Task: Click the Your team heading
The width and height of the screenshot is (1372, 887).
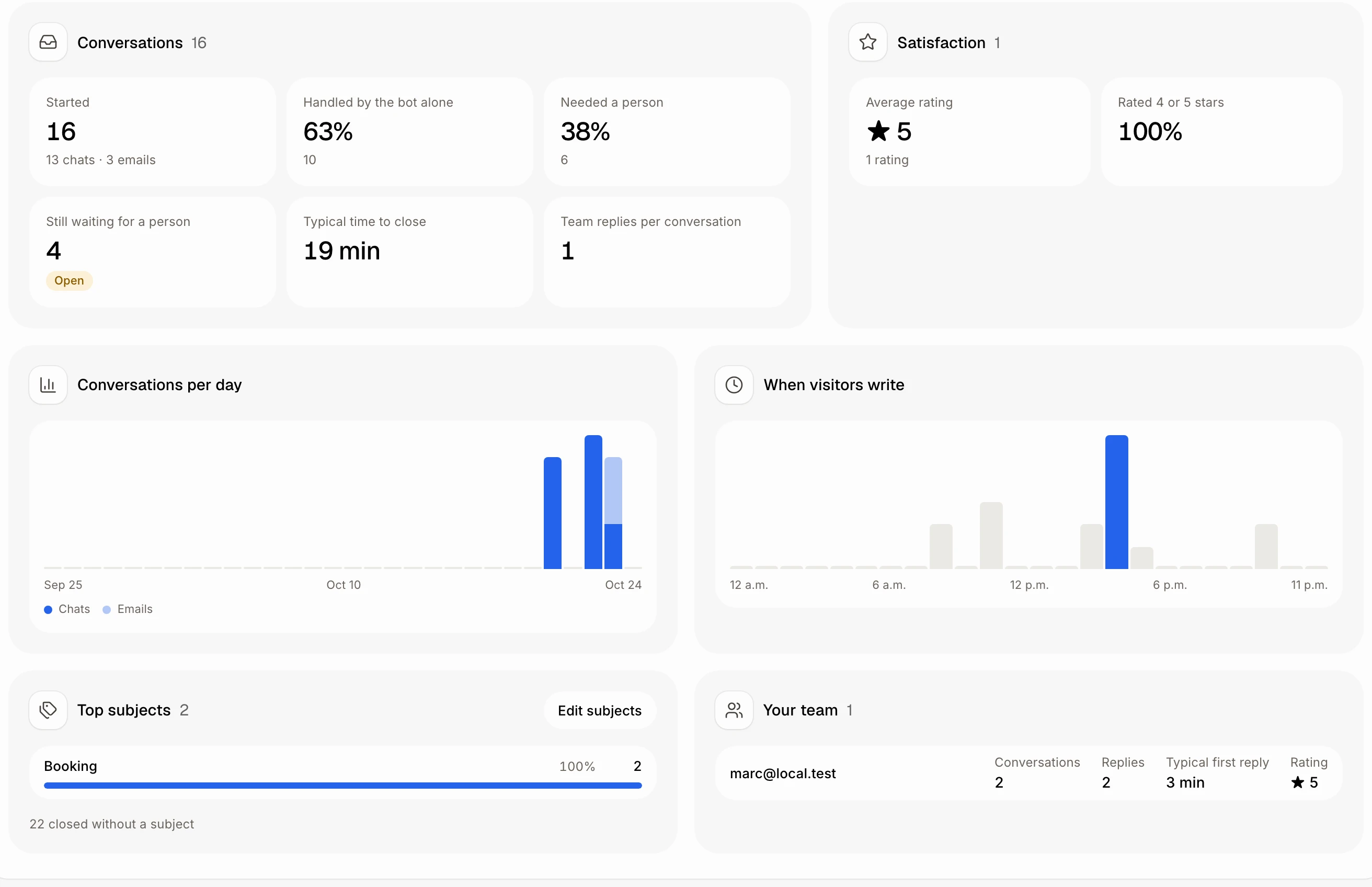Action: point(801,710)
